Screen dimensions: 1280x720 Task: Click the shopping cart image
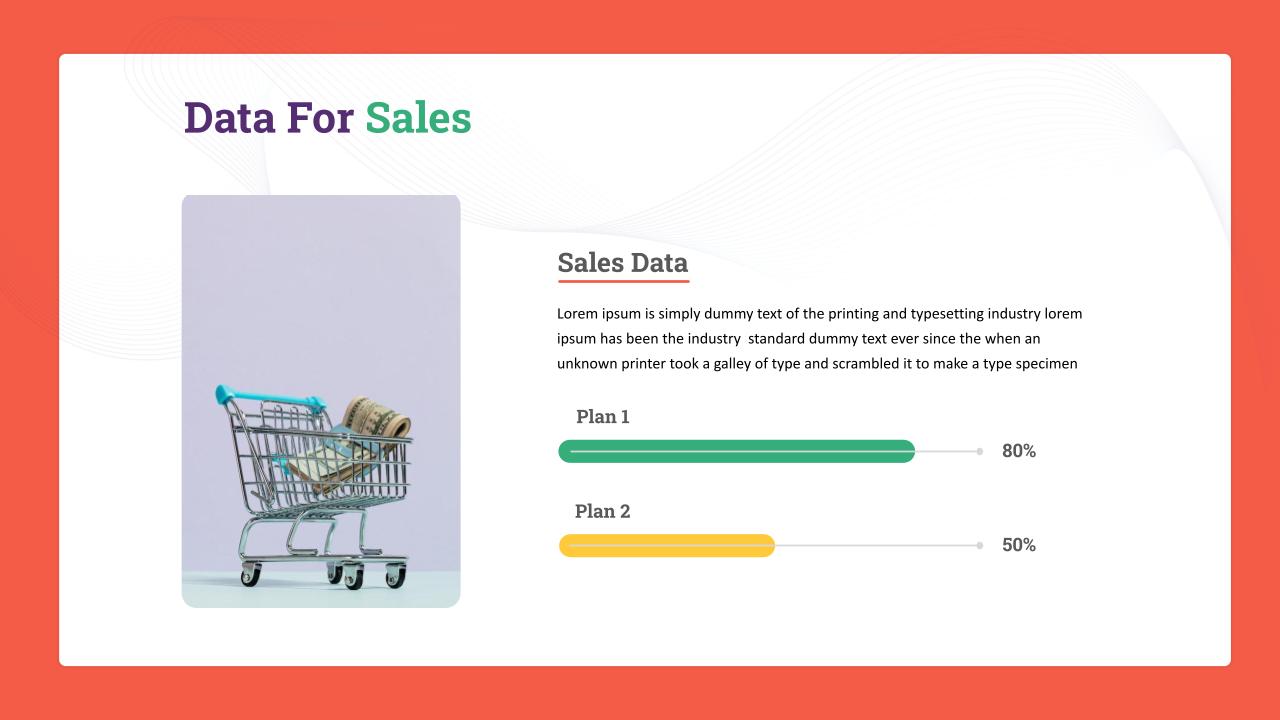321,400
